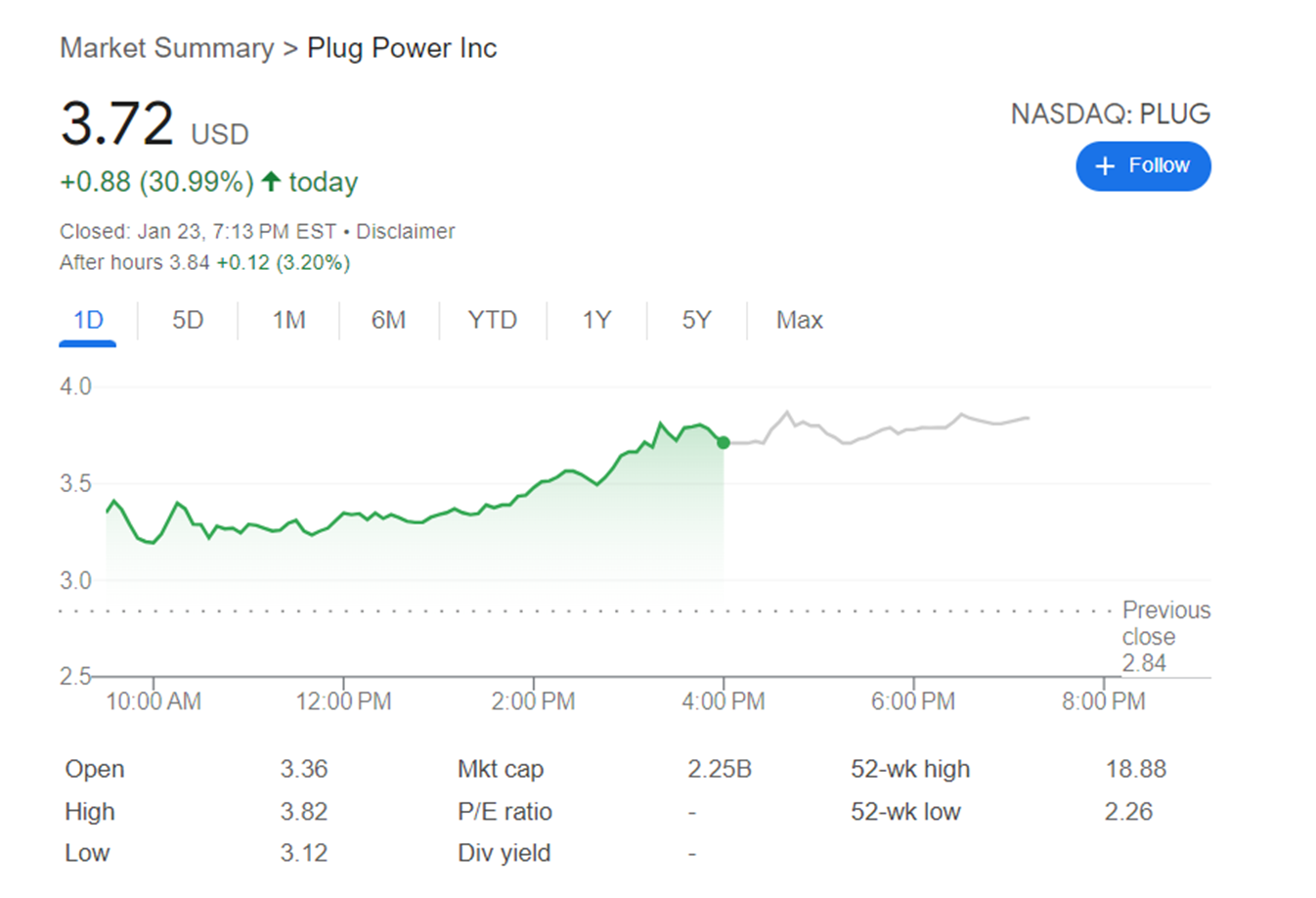Image resolution: width=1316 pixels, height=898 pixels.
Task: Select the Max range tab
Action: [x=799, y=320]
